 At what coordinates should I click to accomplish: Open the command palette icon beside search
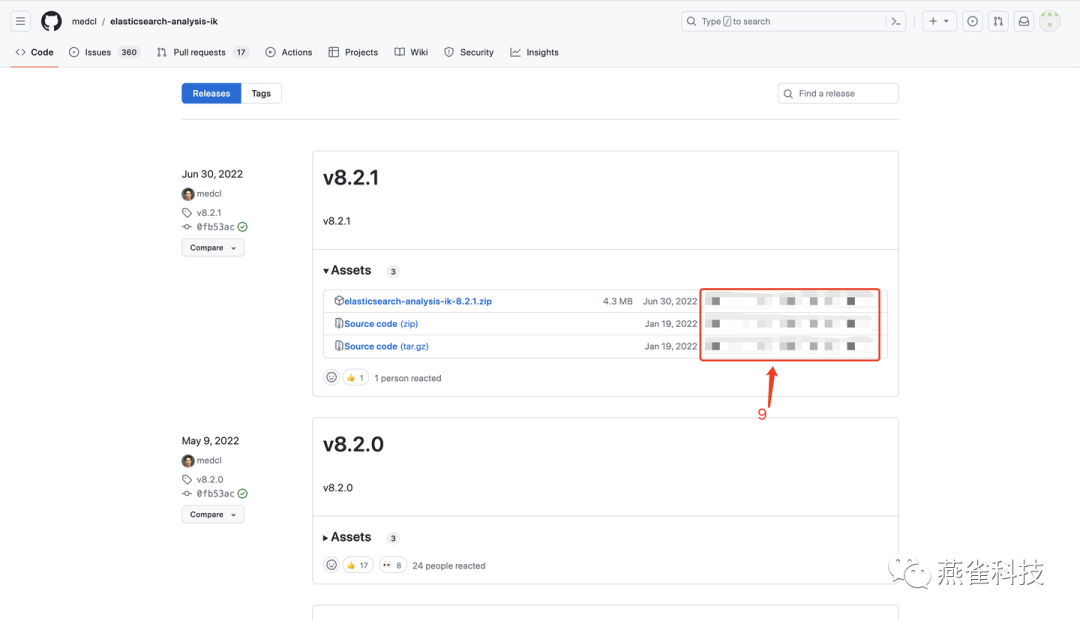pyautogui.click(x=895, y=20)
